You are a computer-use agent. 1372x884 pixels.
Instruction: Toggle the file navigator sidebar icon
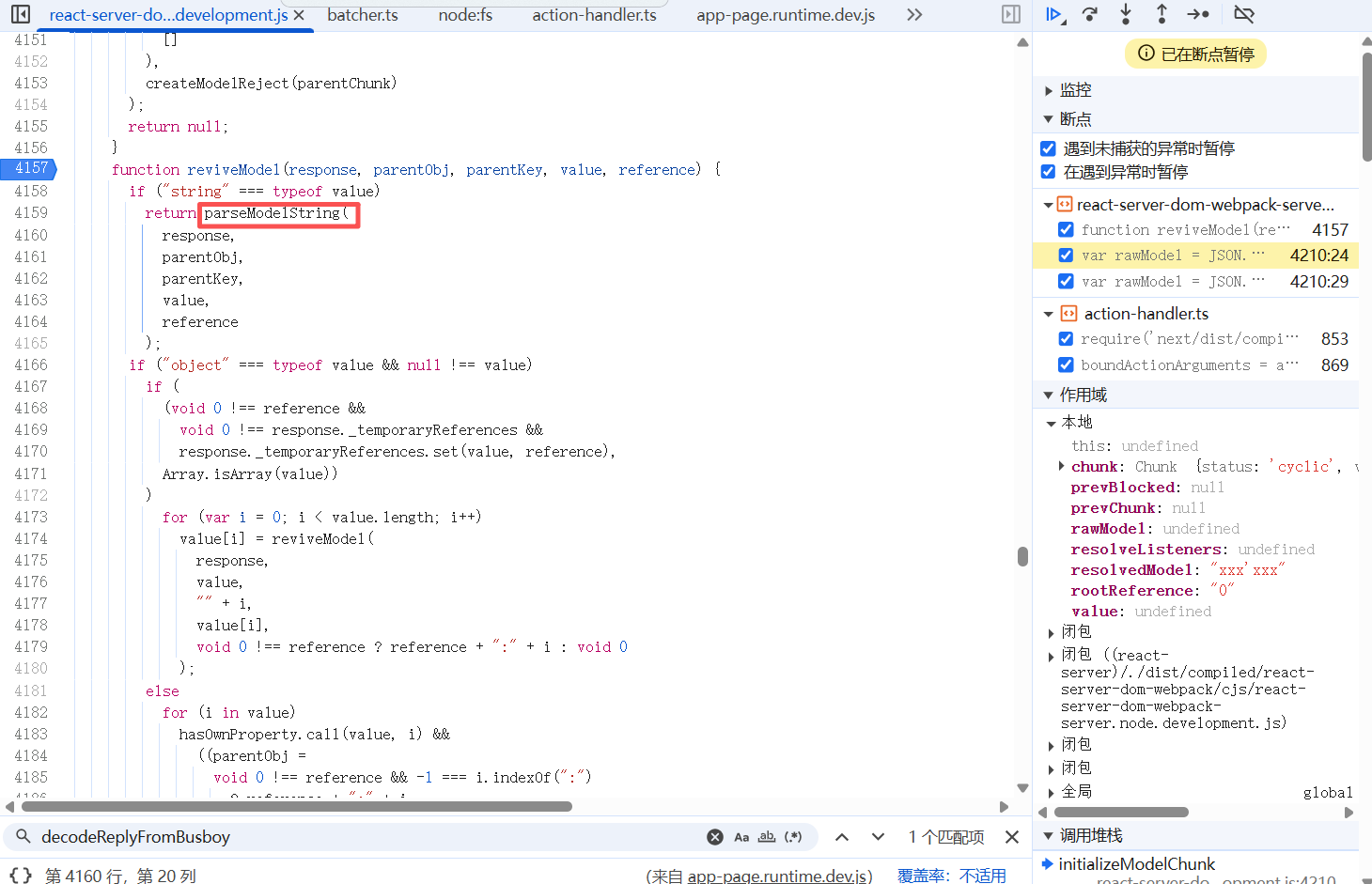[20, 14]
